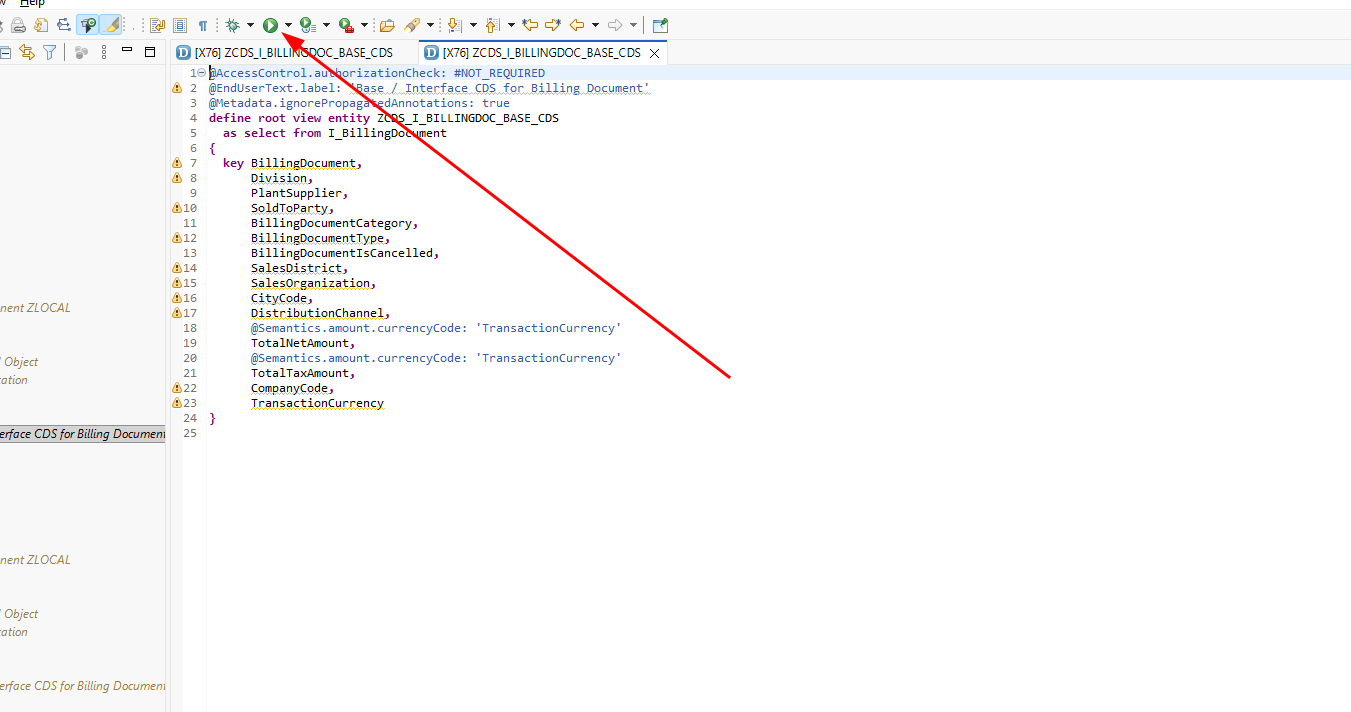
Task: Click the Back navigation arrow
Action: point(577,25)
